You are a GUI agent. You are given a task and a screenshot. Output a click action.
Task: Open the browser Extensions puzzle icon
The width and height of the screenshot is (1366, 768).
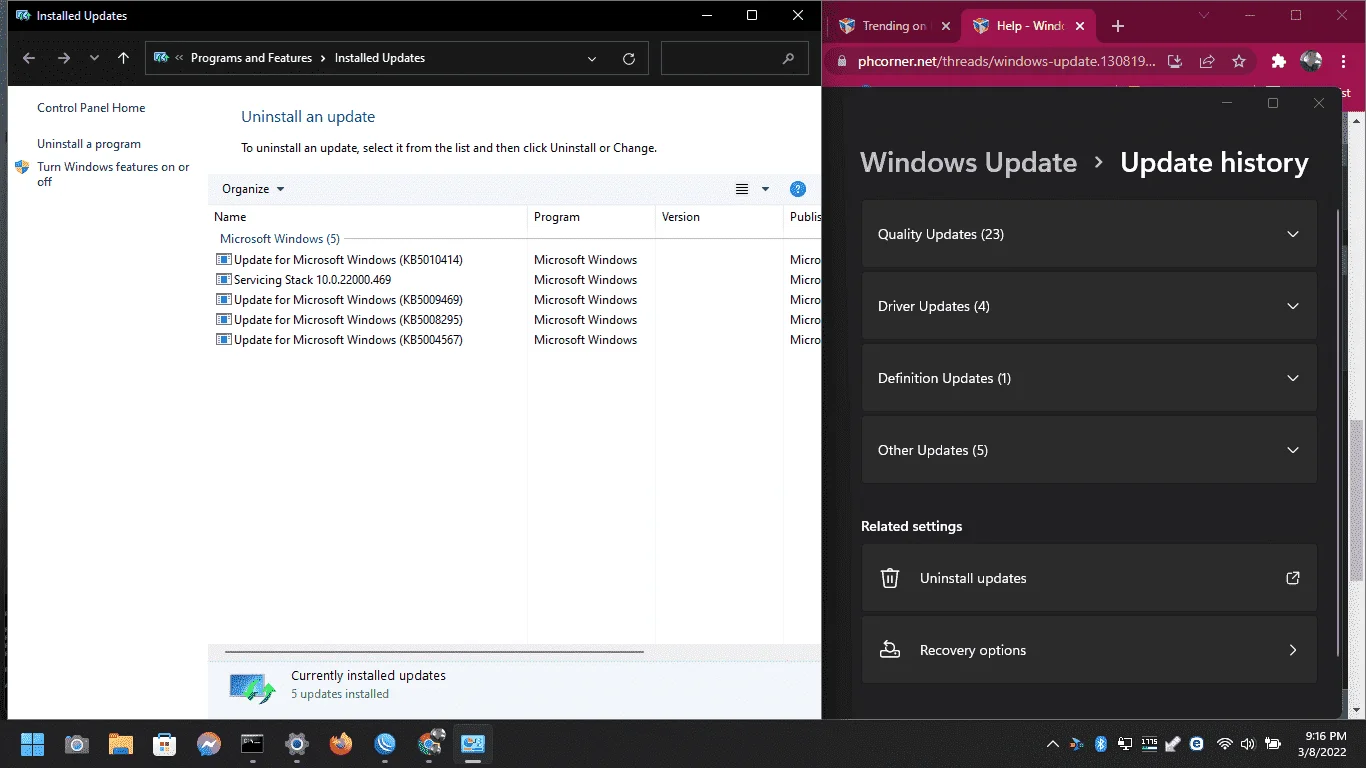(1278, 61)
